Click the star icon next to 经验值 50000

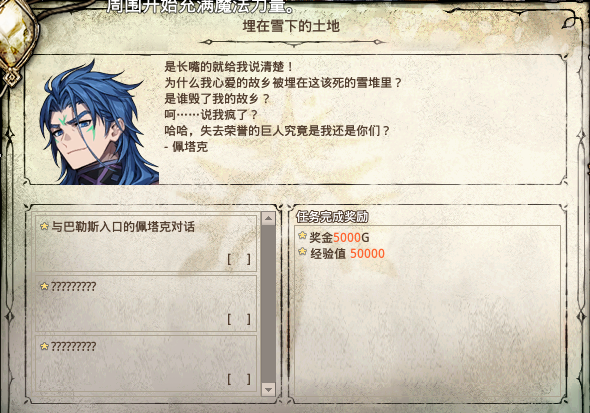(x=303, y=251)
